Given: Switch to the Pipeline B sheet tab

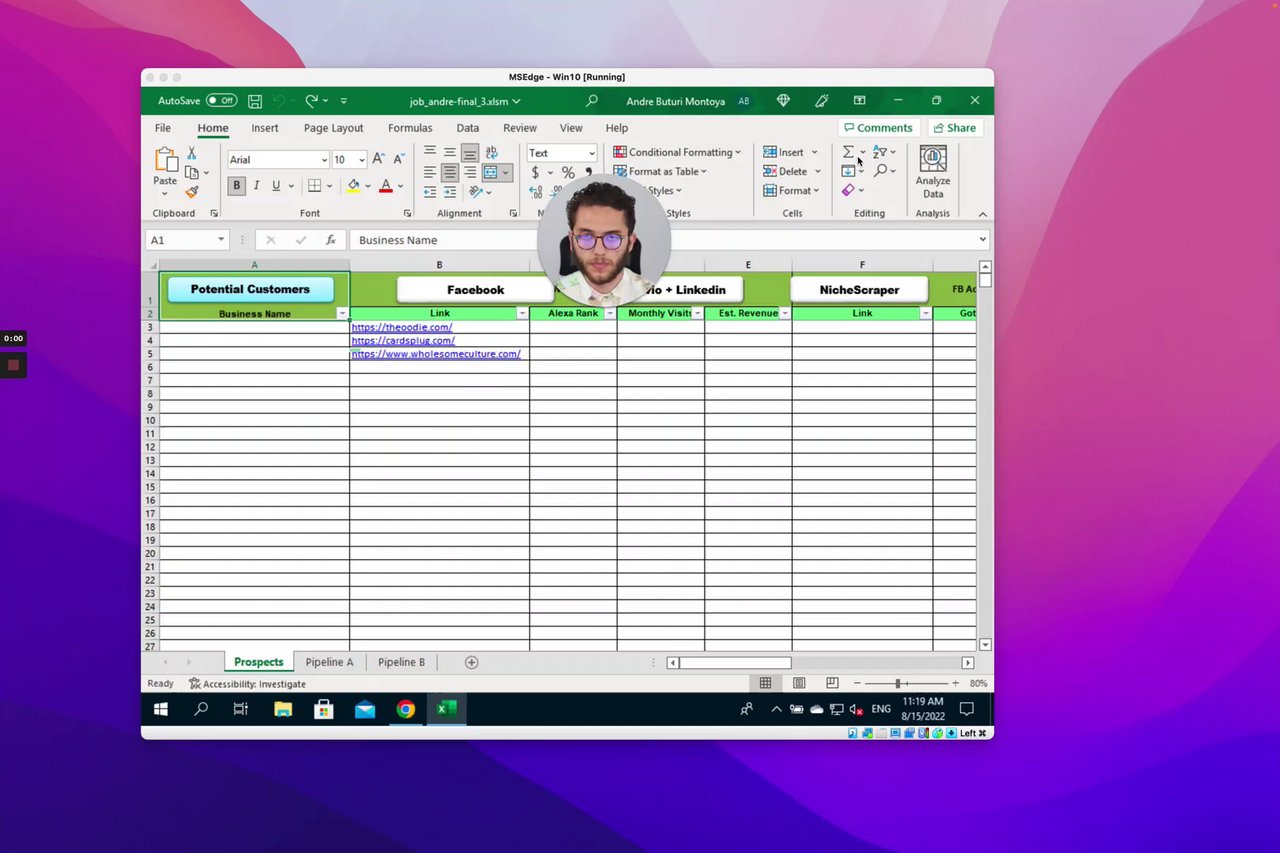Looking at the screenshot, I should pyautogui.click(x=401, y=662).
